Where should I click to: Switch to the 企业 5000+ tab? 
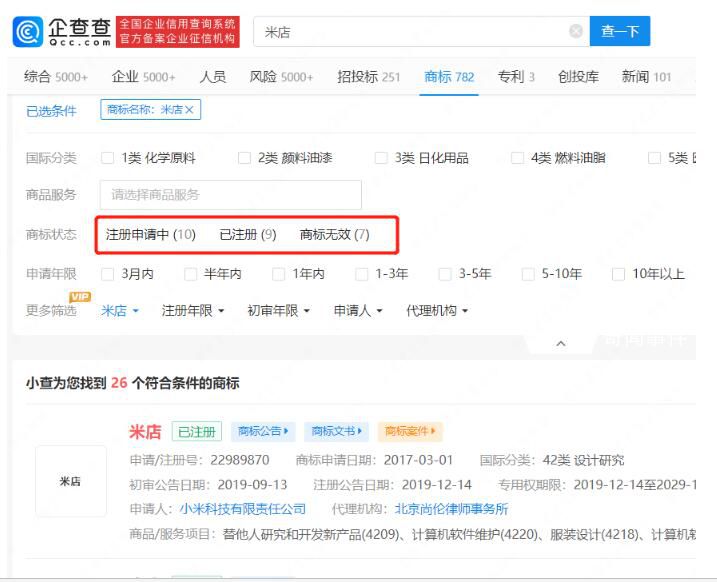click(x=144, y=76)
